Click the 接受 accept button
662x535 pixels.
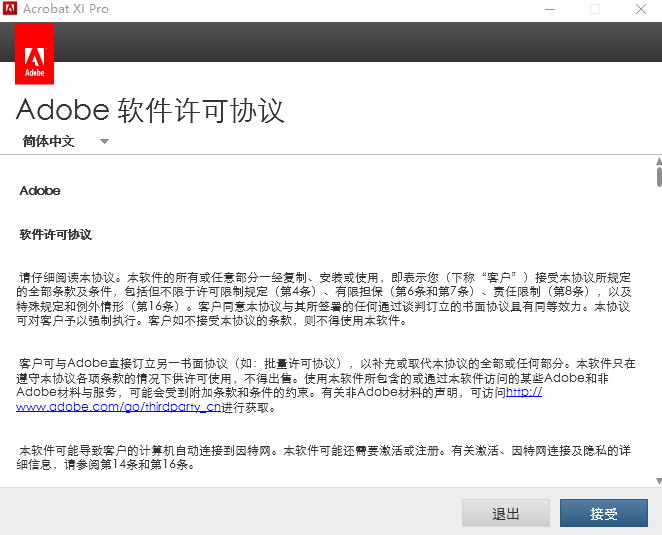604,513
